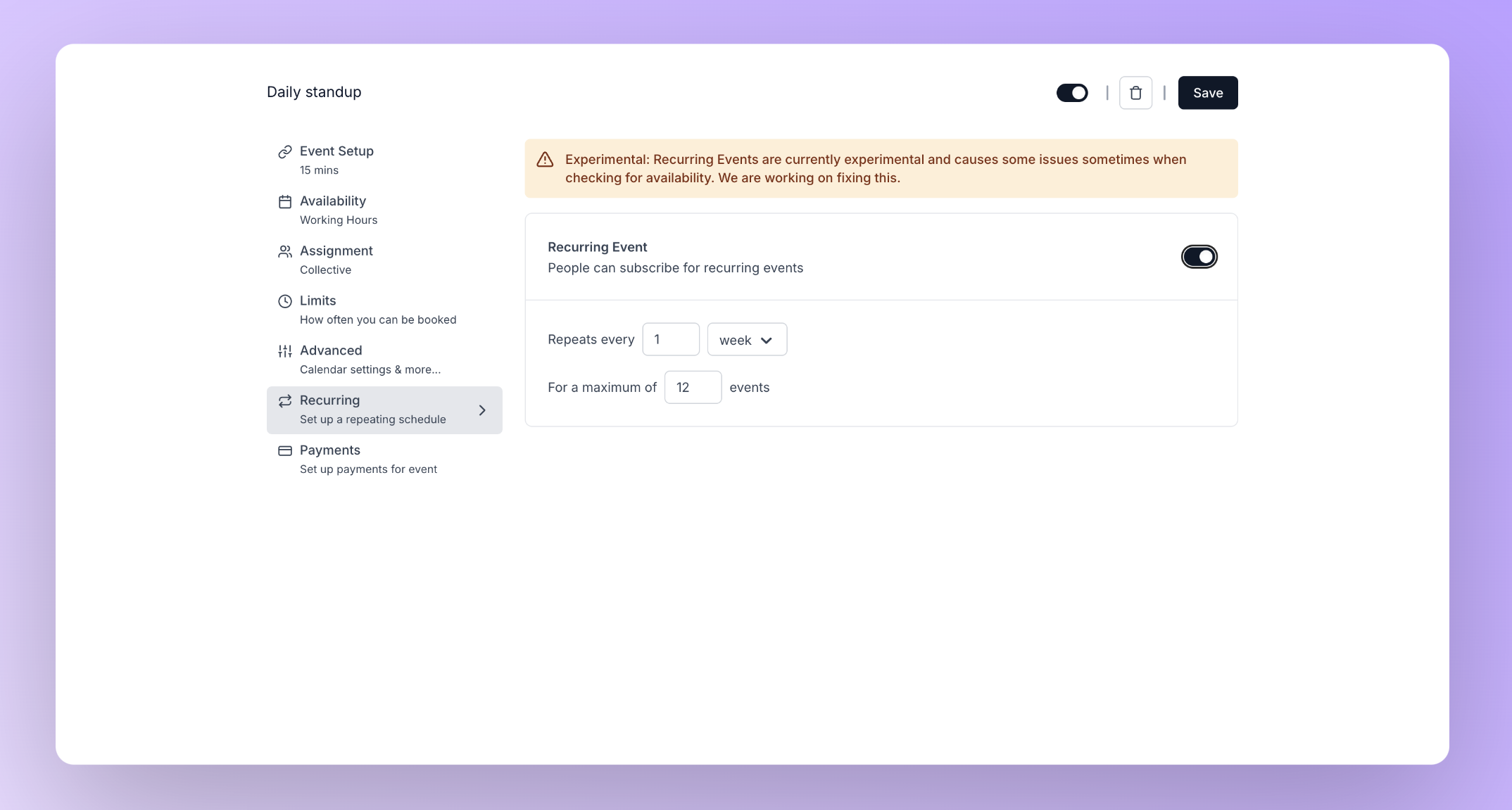
Task: Click the Availability calendar icon
Action: [284, 201]
